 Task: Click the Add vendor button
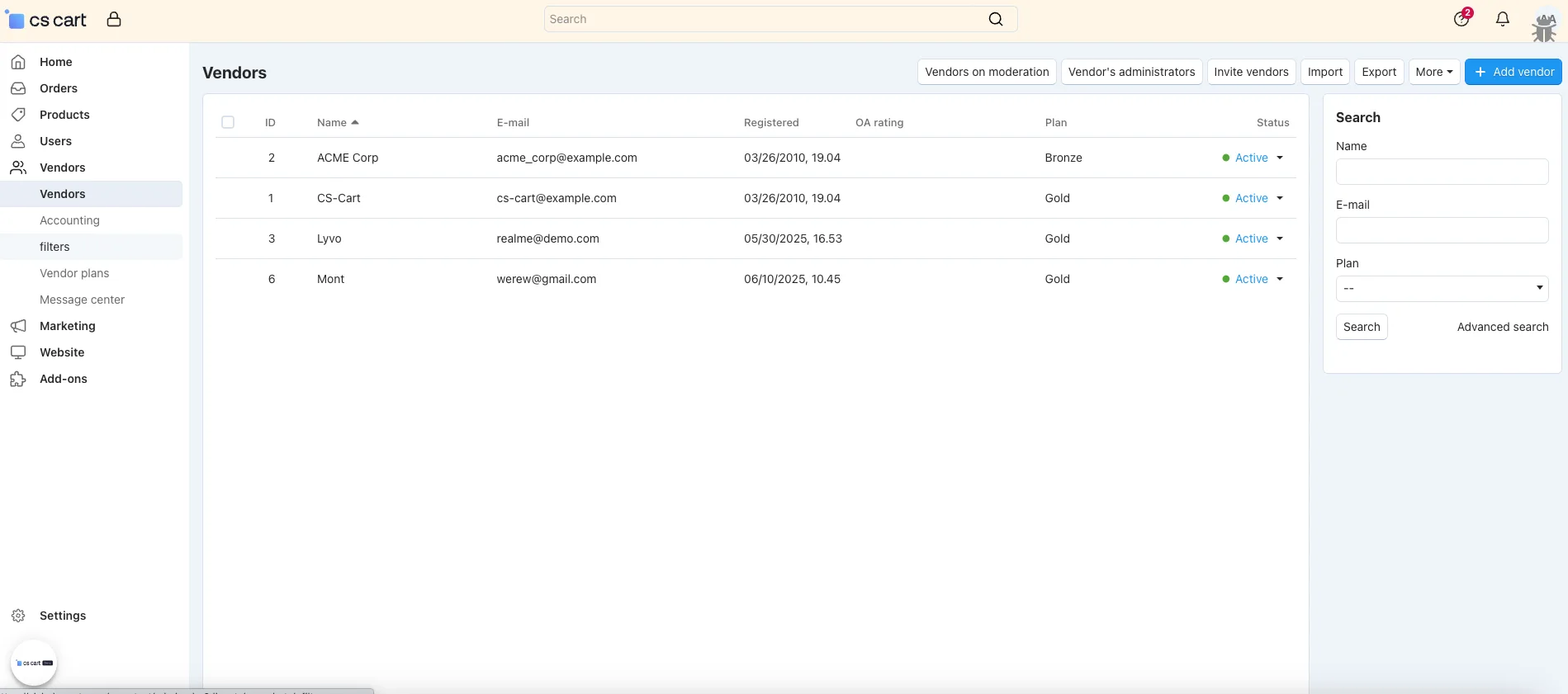[x=1514, y=72]
